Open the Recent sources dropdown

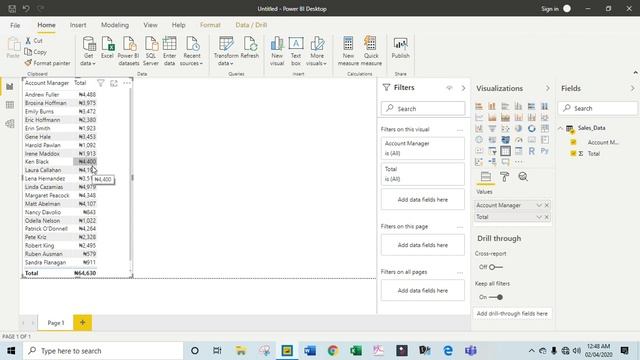click(191, 51)
